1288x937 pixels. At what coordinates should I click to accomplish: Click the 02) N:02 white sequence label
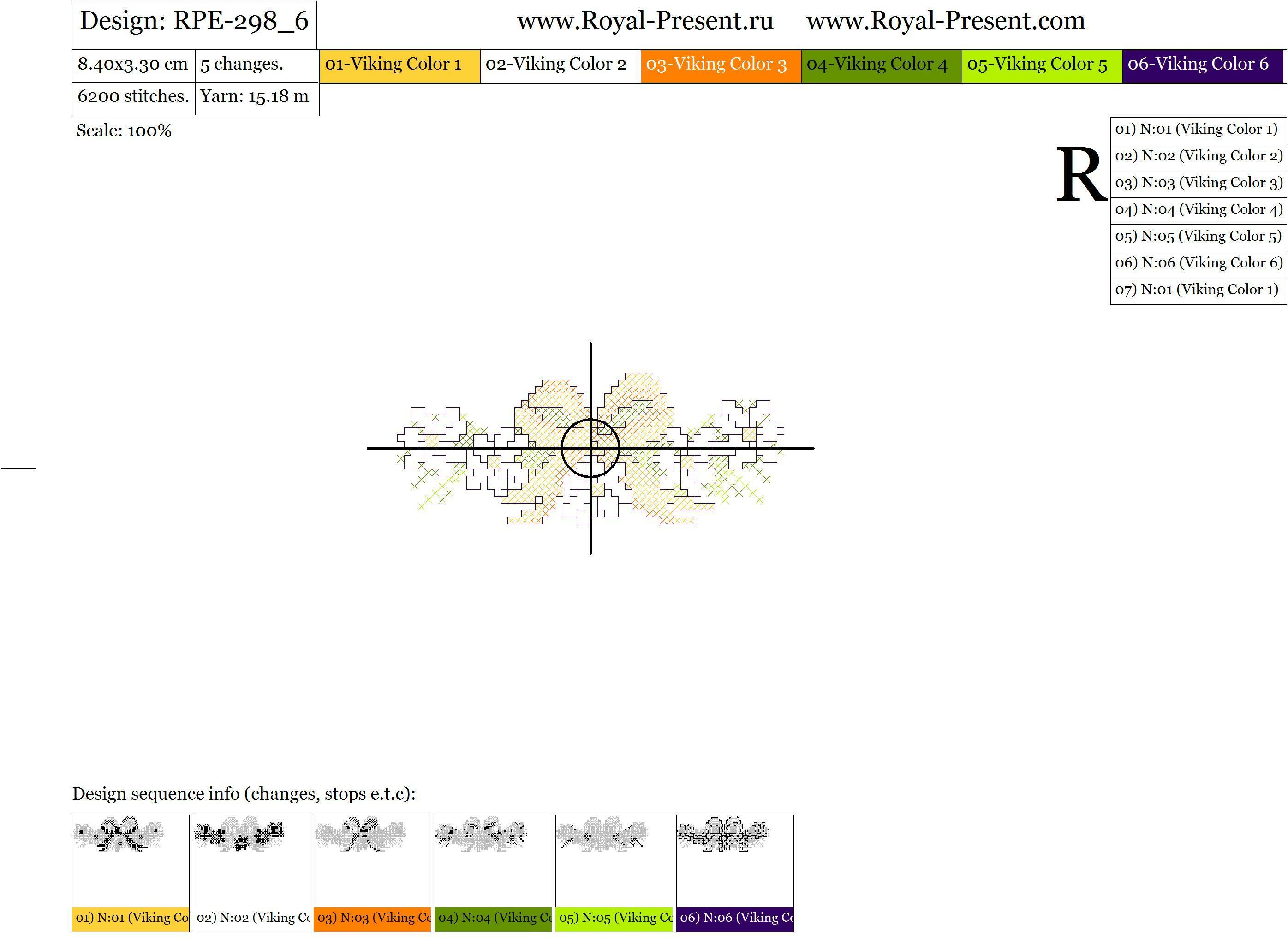251,919
